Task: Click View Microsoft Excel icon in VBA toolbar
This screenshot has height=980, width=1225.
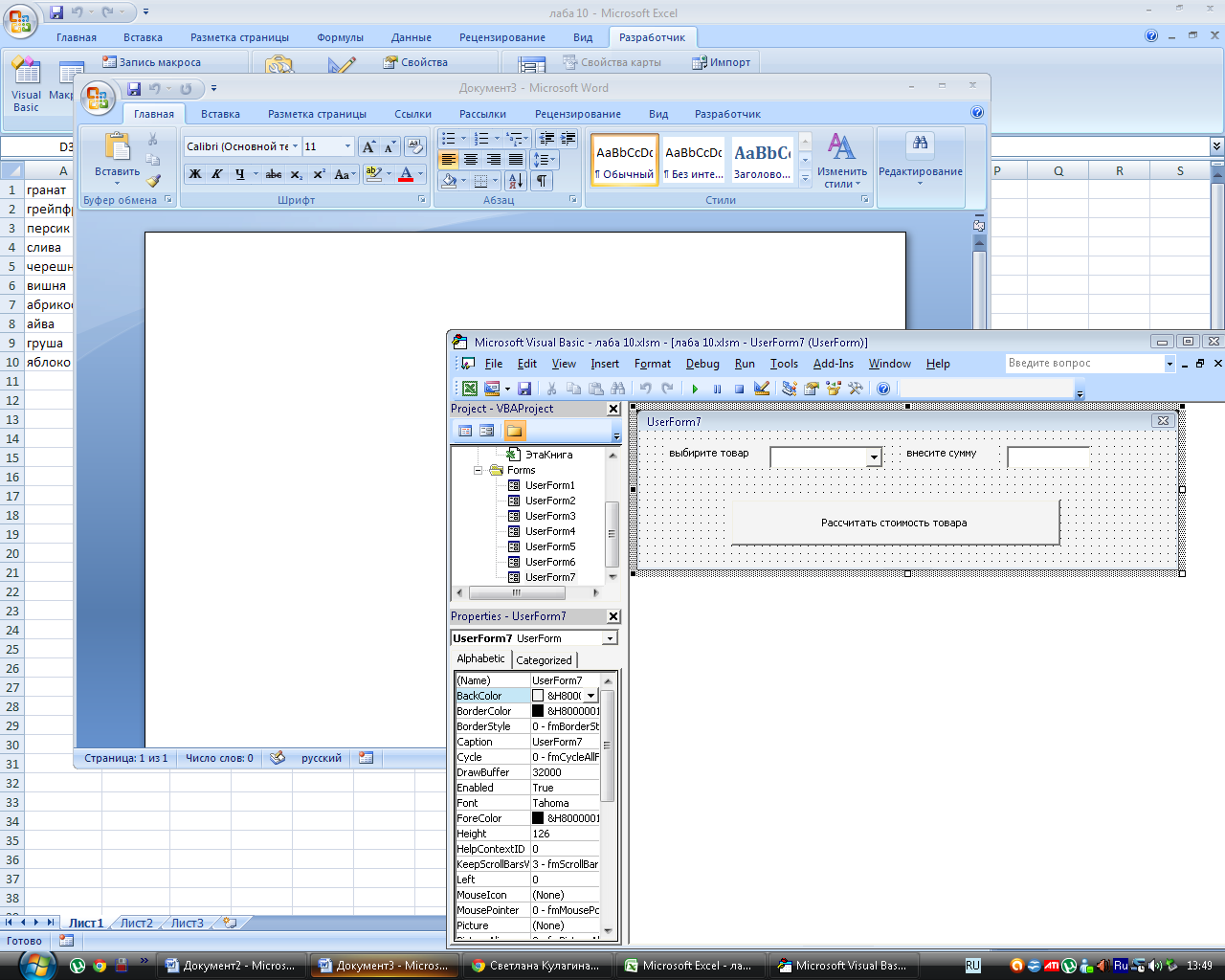Action: tap(470, 389)
